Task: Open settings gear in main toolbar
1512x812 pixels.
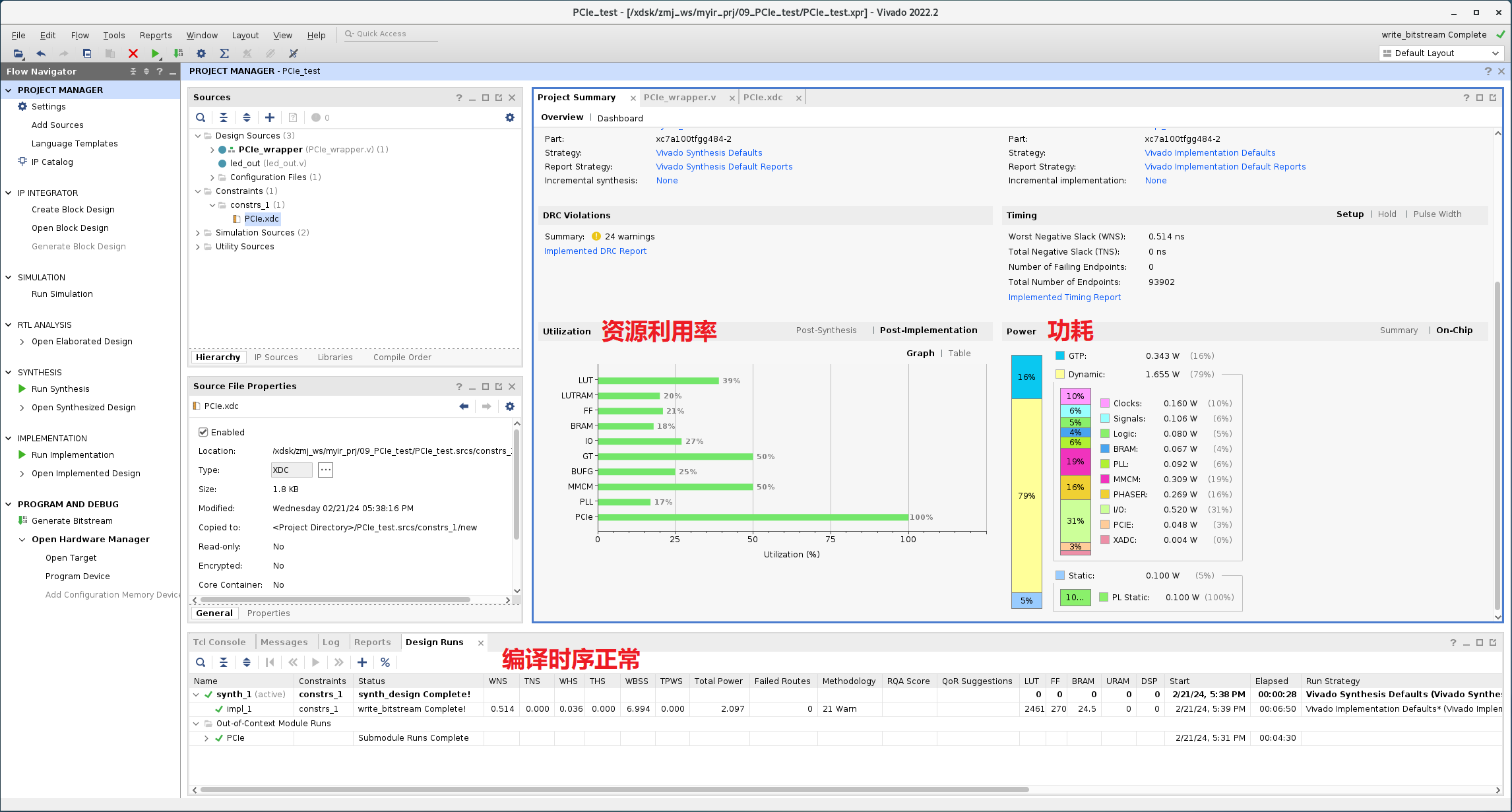Action: [201, 53]
